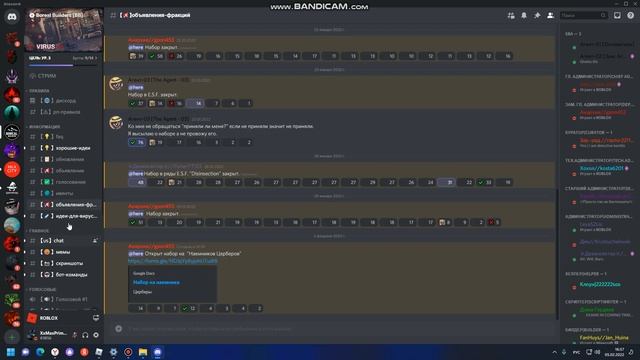640x360 pixels.
Task: Show pinned messages
Action: (537, 16)
